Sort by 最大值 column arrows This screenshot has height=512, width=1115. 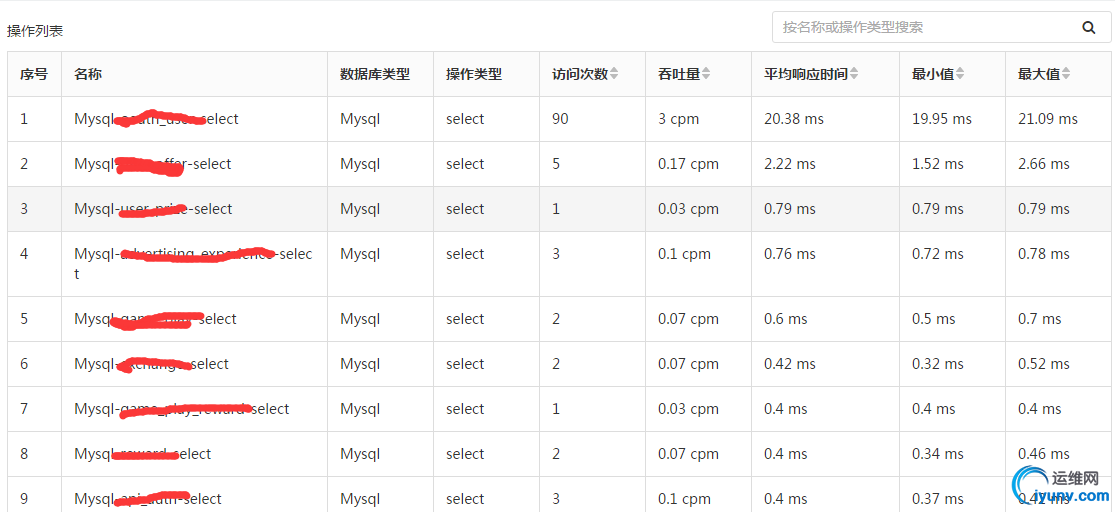[1066, 73]
